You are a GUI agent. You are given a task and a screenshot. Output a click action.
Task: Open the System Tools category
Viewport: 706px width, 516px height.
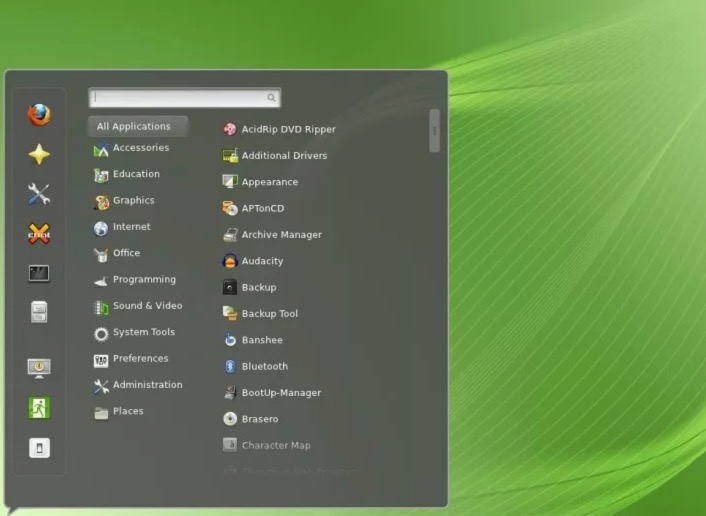click(134, 332)
